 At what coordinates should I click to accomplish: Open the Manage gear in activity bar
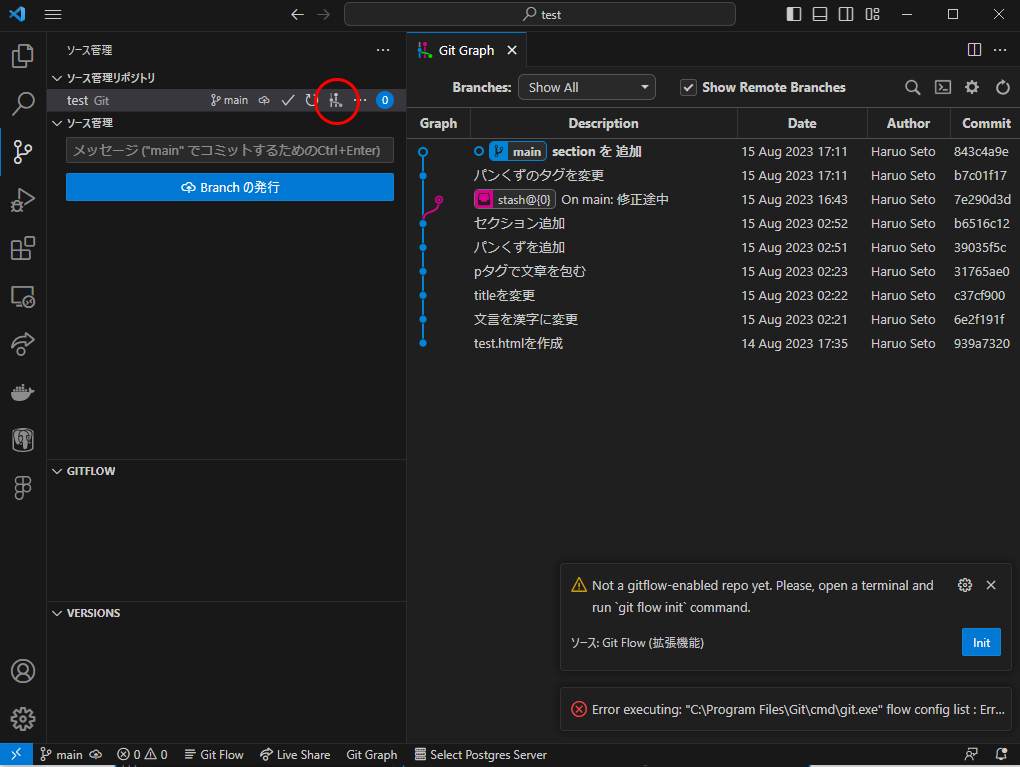coord(23,719)
